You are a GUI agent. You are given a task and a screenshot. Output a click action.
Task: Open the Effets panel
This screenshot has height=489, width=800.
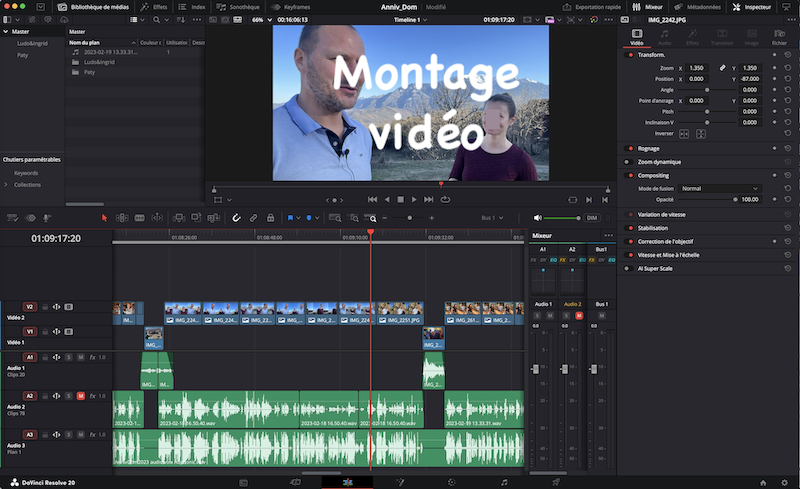[154, 7]
